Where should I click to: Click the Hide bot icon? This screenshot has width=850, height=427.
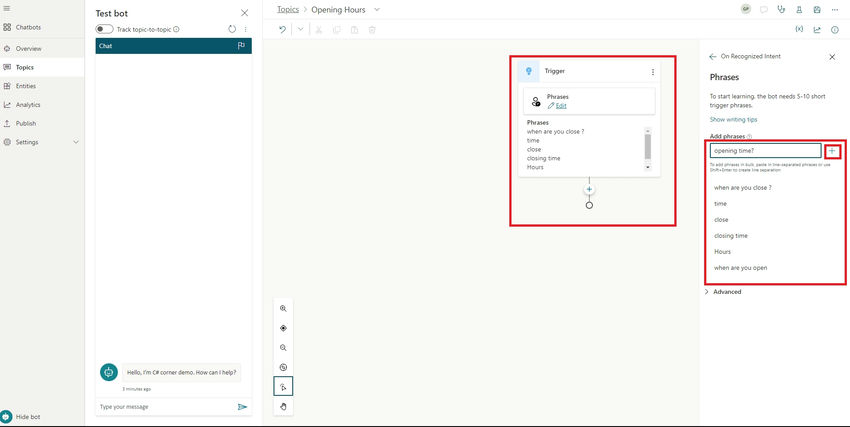[7, 417]
